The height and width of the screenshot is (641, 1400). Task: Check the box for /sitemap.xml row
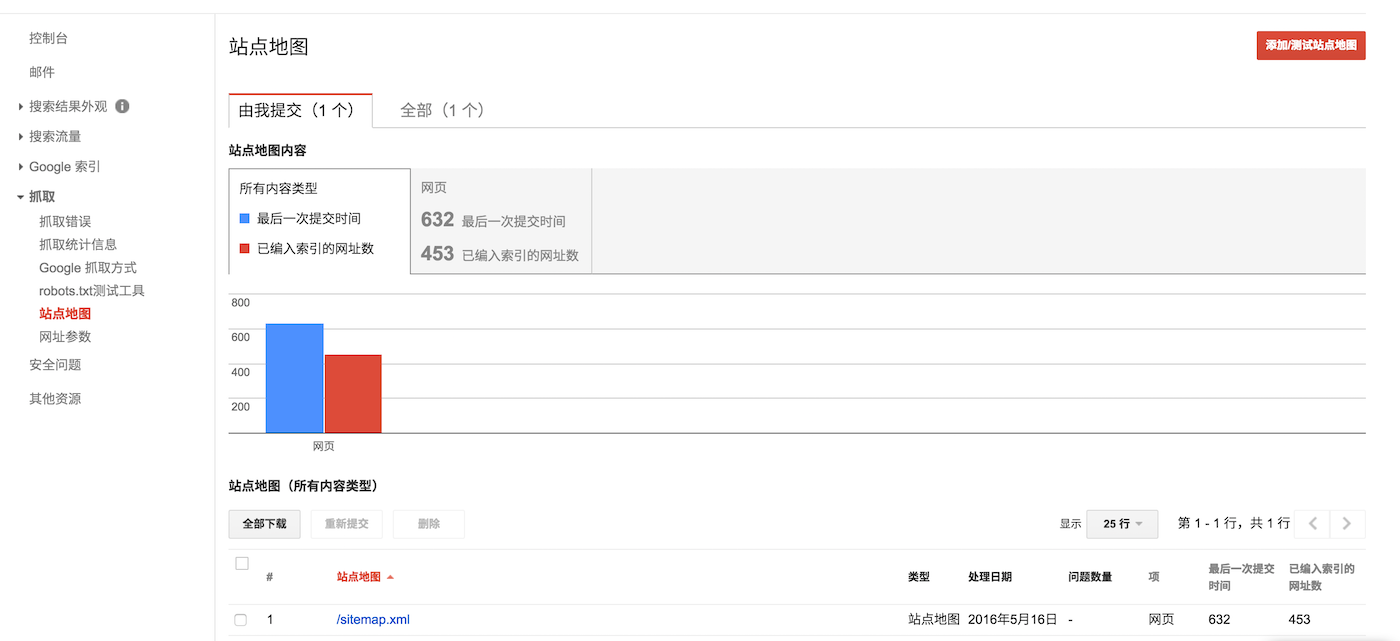pos(241,620)
